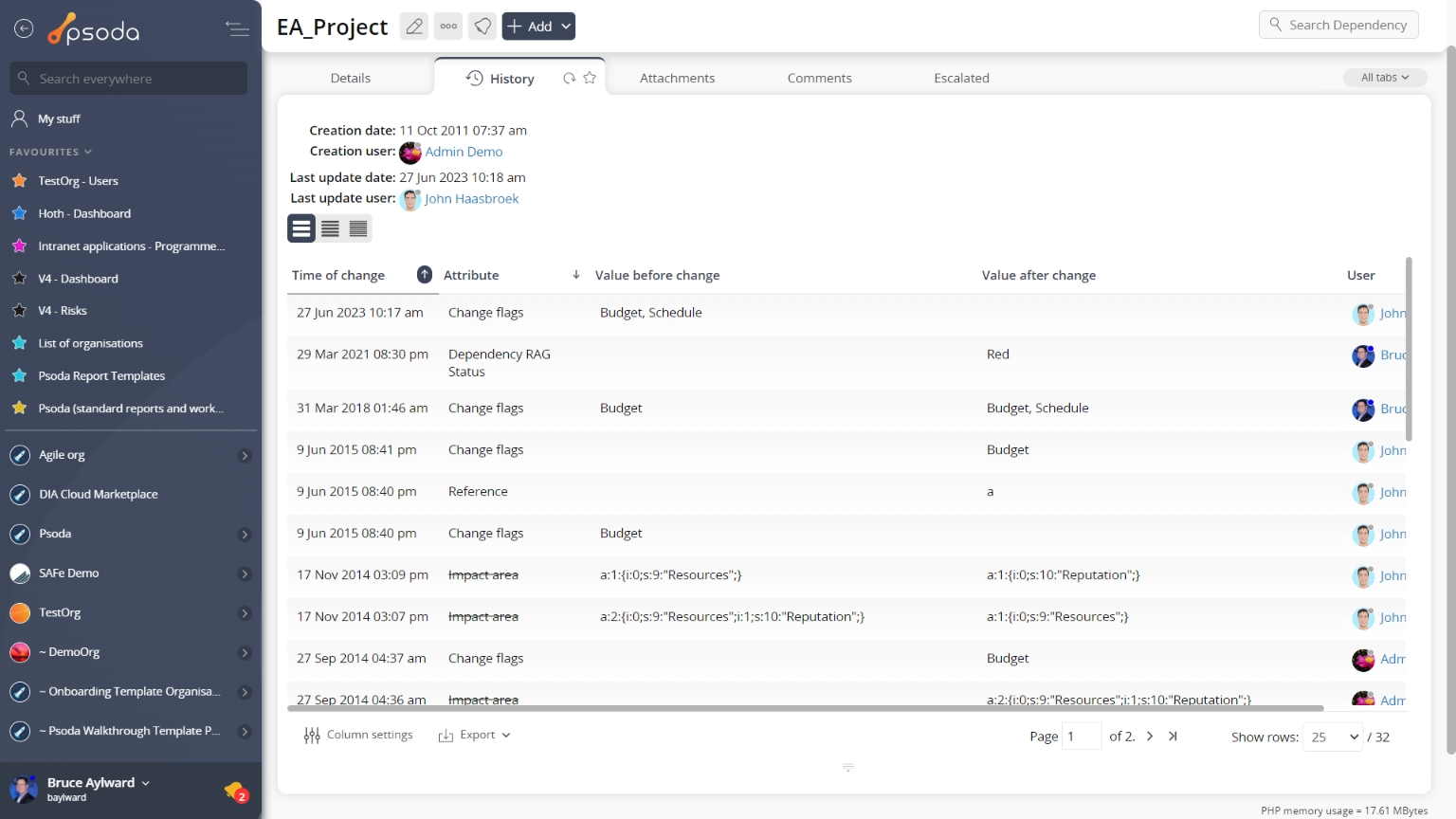
Task: Expand the Psoda organisation
Action: (x=245, y=535)
